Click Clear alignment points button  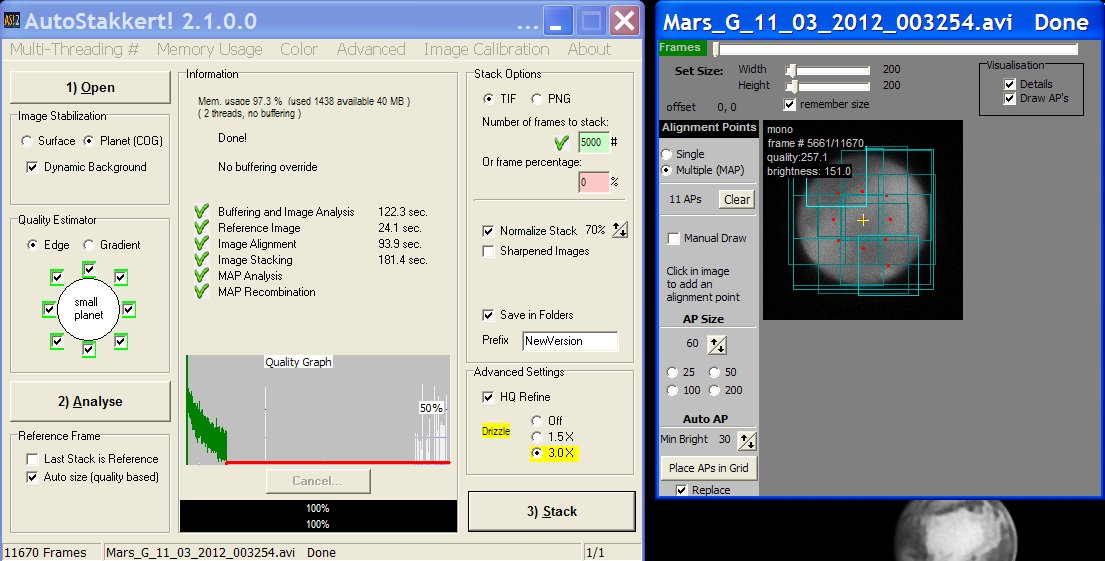pyautogui.click(x=736, y=199)
